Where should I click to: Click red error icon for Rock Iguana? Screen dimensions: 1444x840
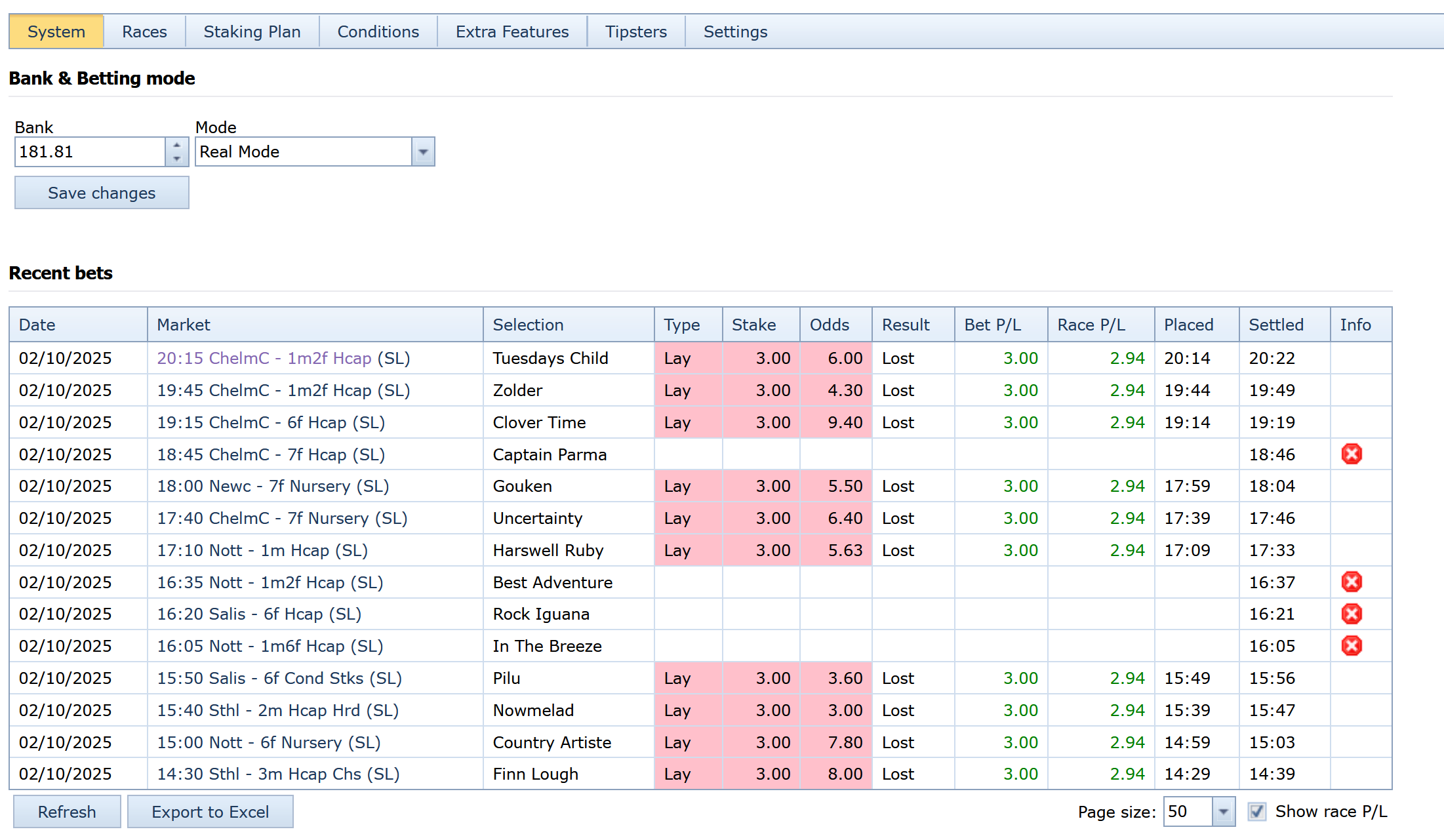coord(1351,614)
